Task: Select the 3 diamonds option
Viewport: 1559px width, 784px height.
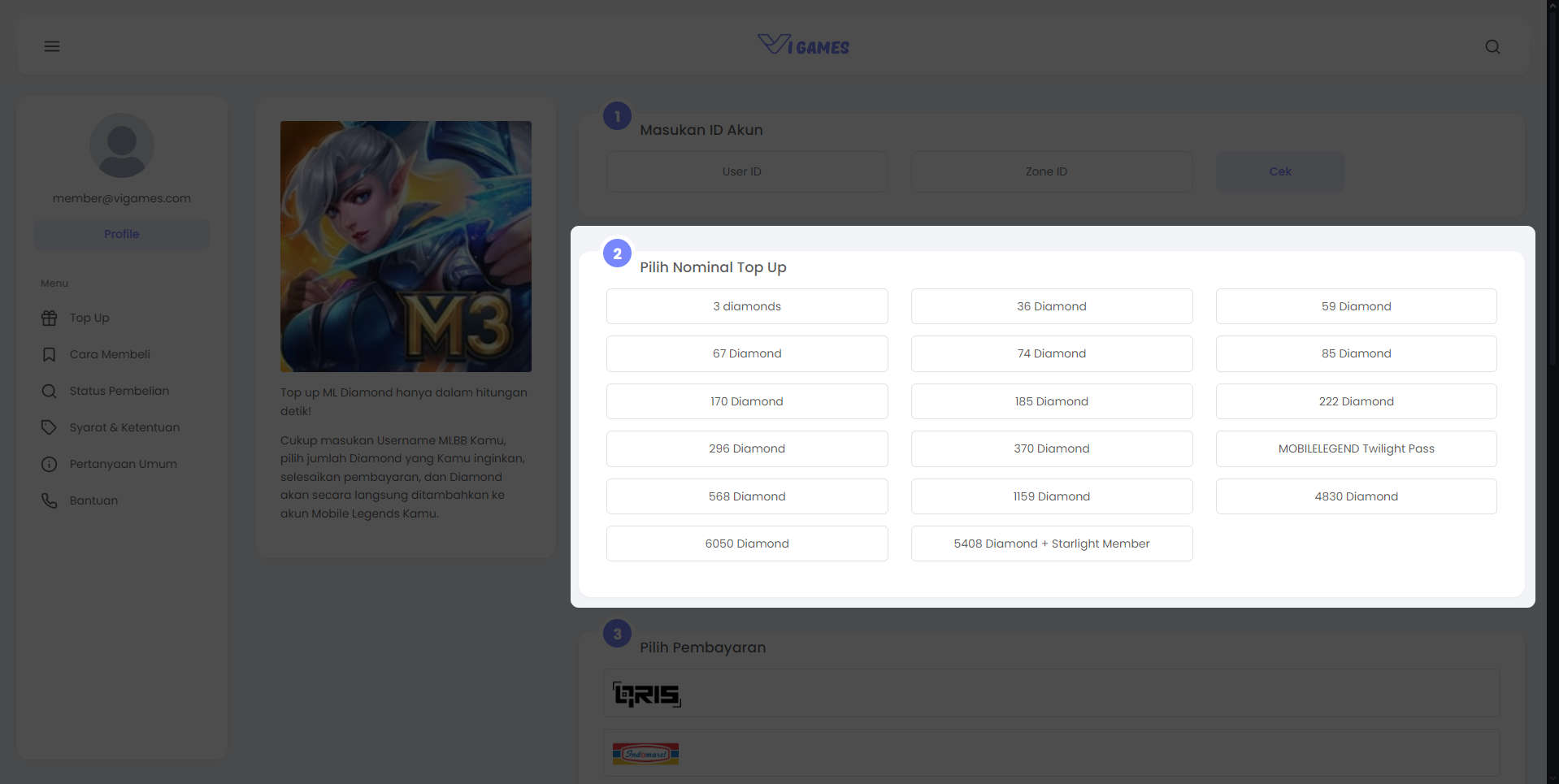Action: click(x=747, y=306)
